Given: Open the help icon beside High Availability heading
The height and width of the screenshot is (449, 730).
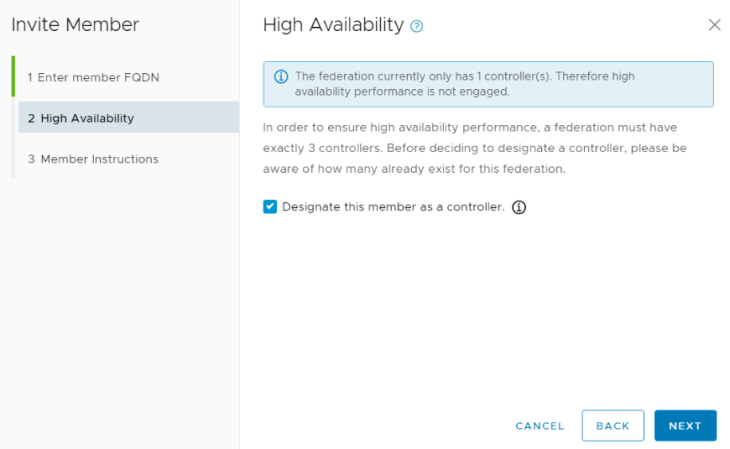Looking at the screenshot, I should click(x=416, y=26).
